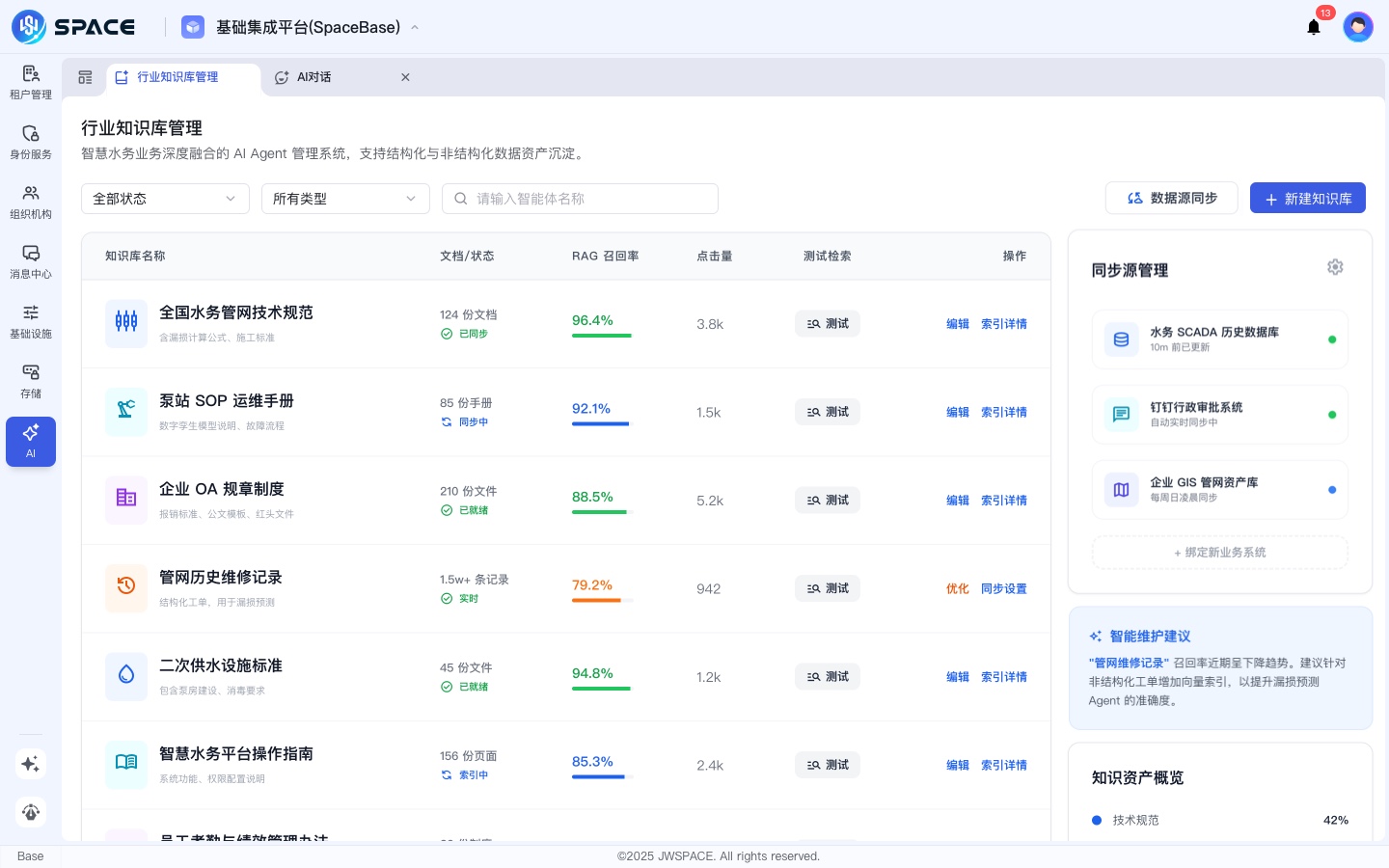1389x868 pixels.
Task: Expand the 所有类型 filter dropdown
Action: (345, 199)
